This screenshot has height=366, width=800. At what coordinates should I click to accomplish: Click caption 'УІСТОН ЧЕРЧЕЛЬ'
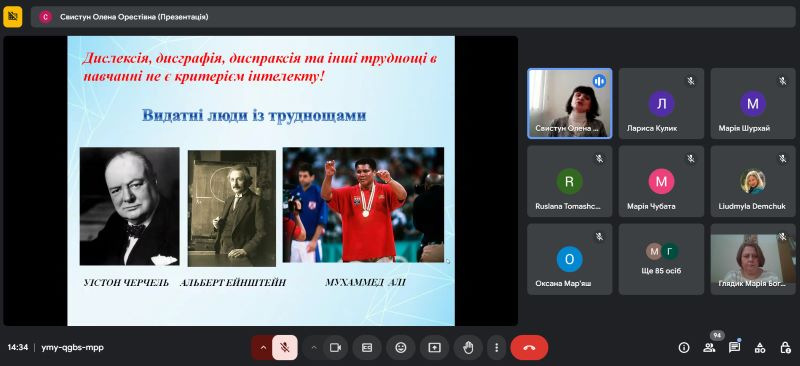coord(126,283)
